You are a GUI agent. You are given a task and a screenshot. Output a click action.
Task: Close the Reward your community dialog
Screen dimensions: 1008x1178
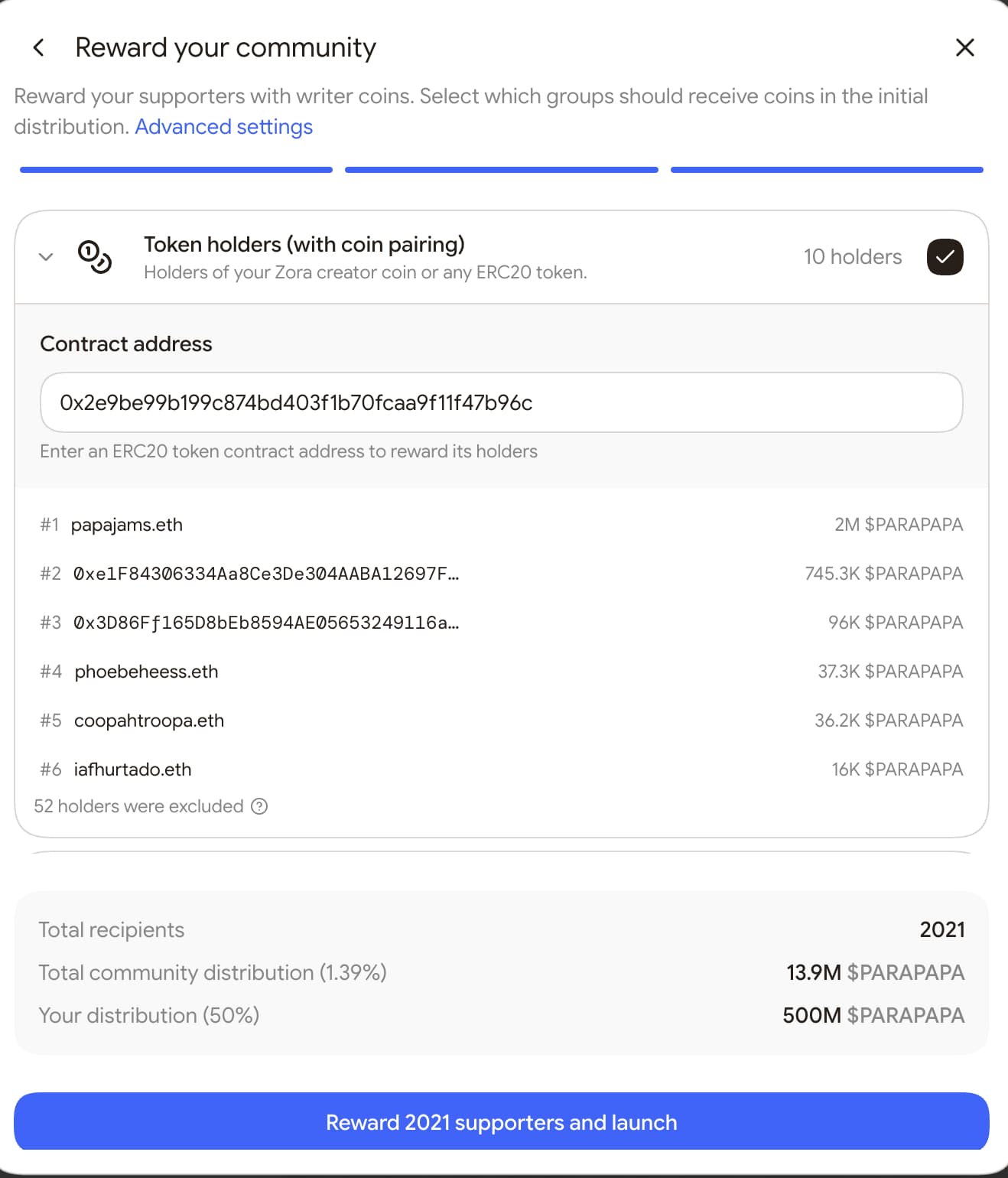tap(965, 47)
